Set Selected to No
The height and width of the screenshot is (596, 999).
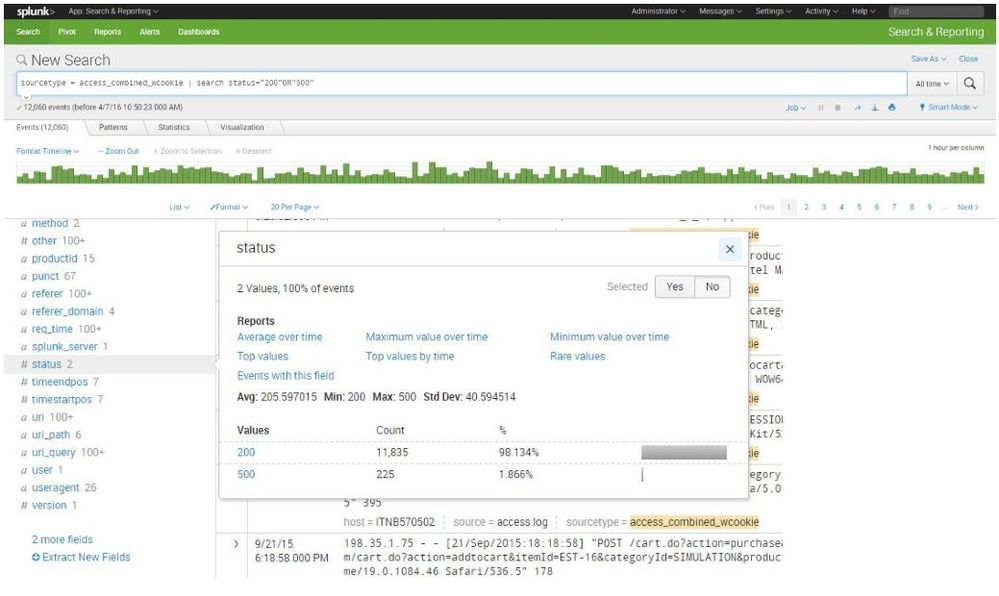pos(712,287)
